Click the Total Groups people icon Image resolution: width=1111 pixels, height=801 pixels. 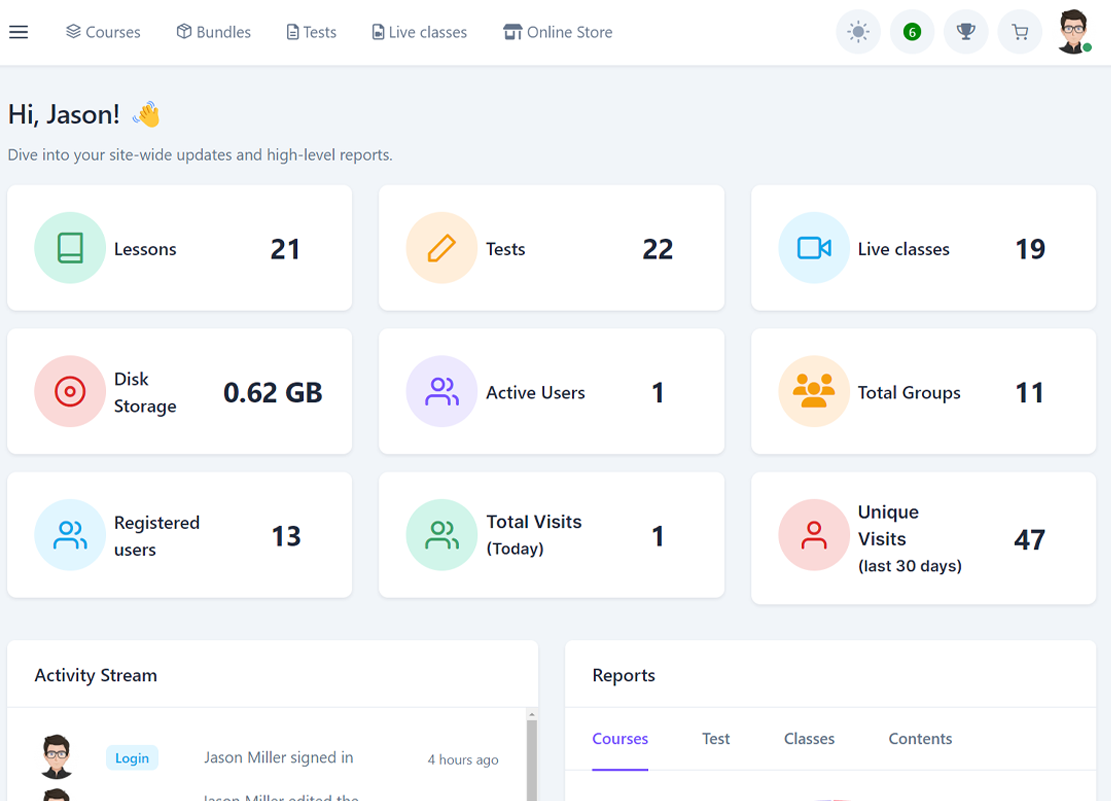point(814,392)
